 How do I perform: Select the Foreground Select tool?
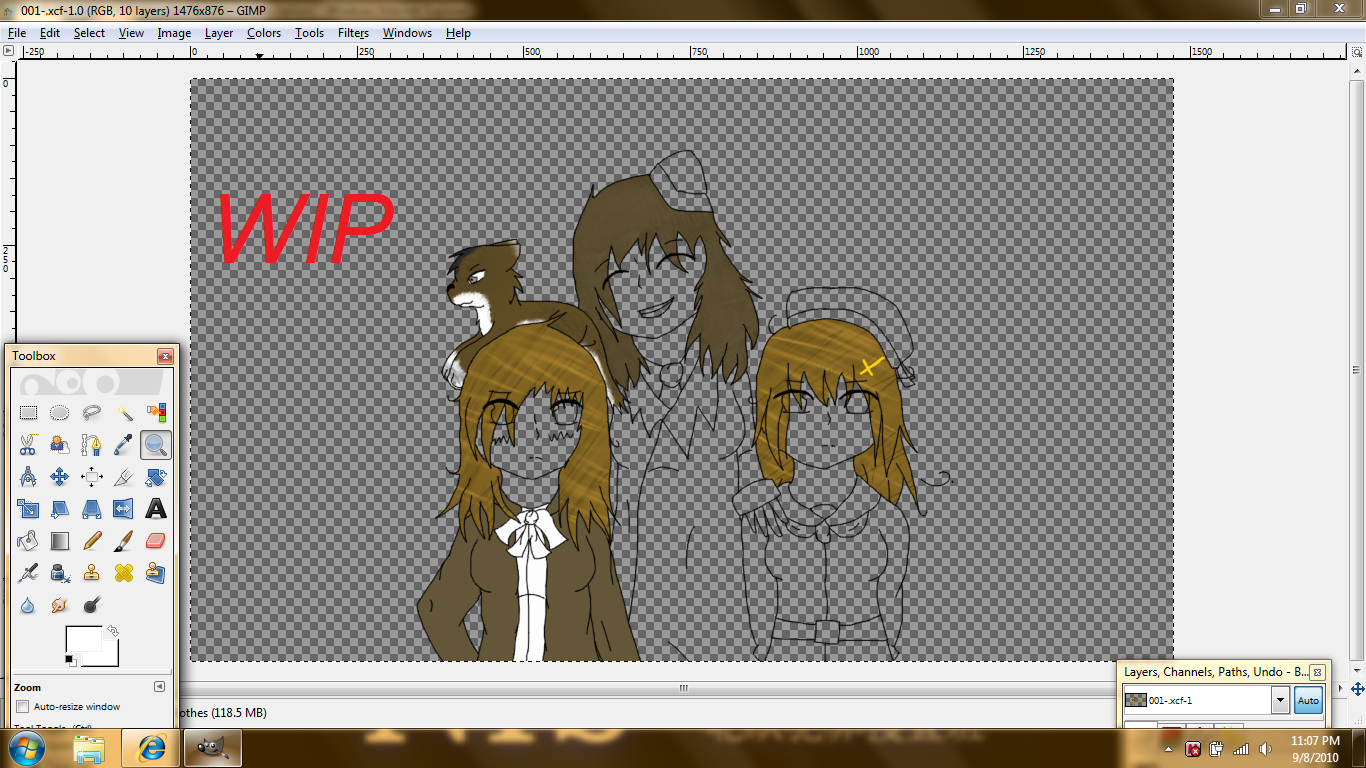60,444
